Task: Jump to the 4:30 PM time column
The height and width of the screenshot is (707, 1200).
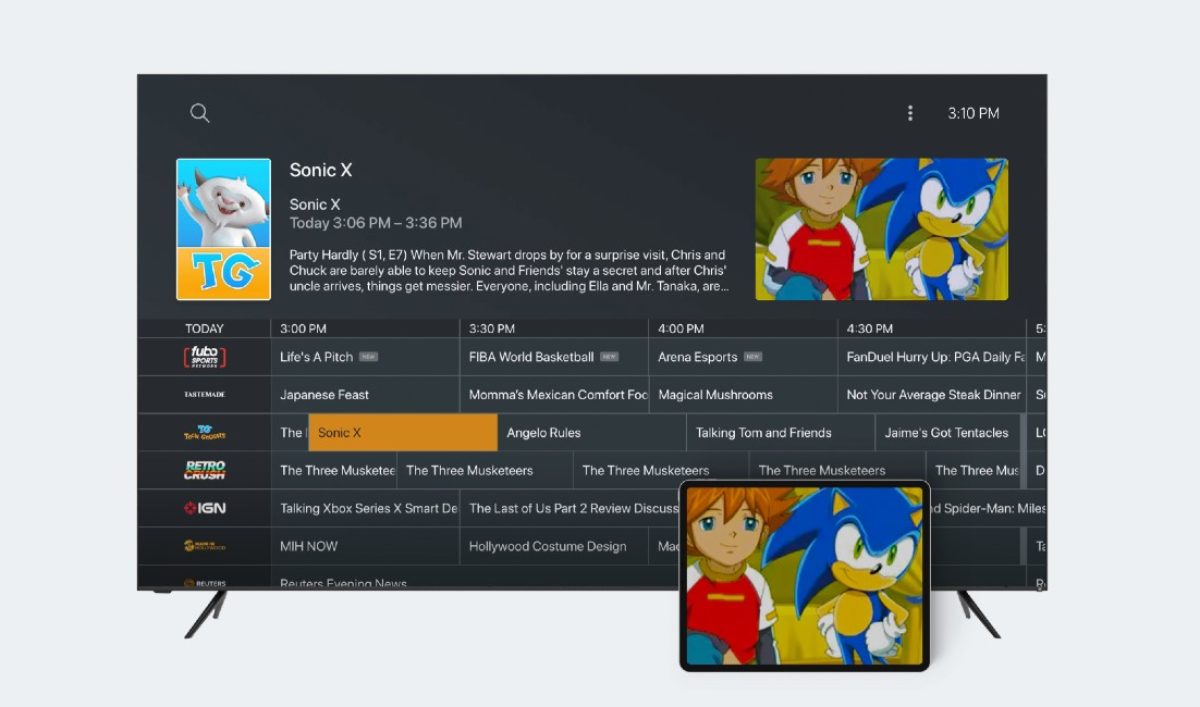Action: click(x=870, y=329)
